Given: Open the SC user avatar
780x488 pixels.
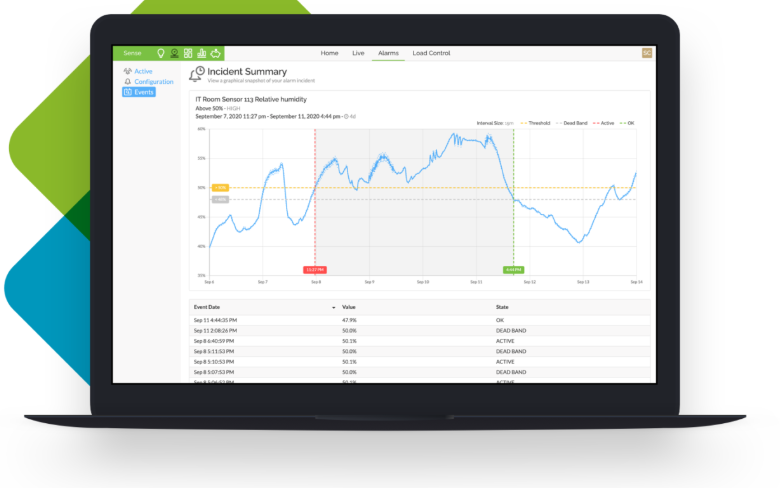Looking at the screenshot, I should pos(647,53).
